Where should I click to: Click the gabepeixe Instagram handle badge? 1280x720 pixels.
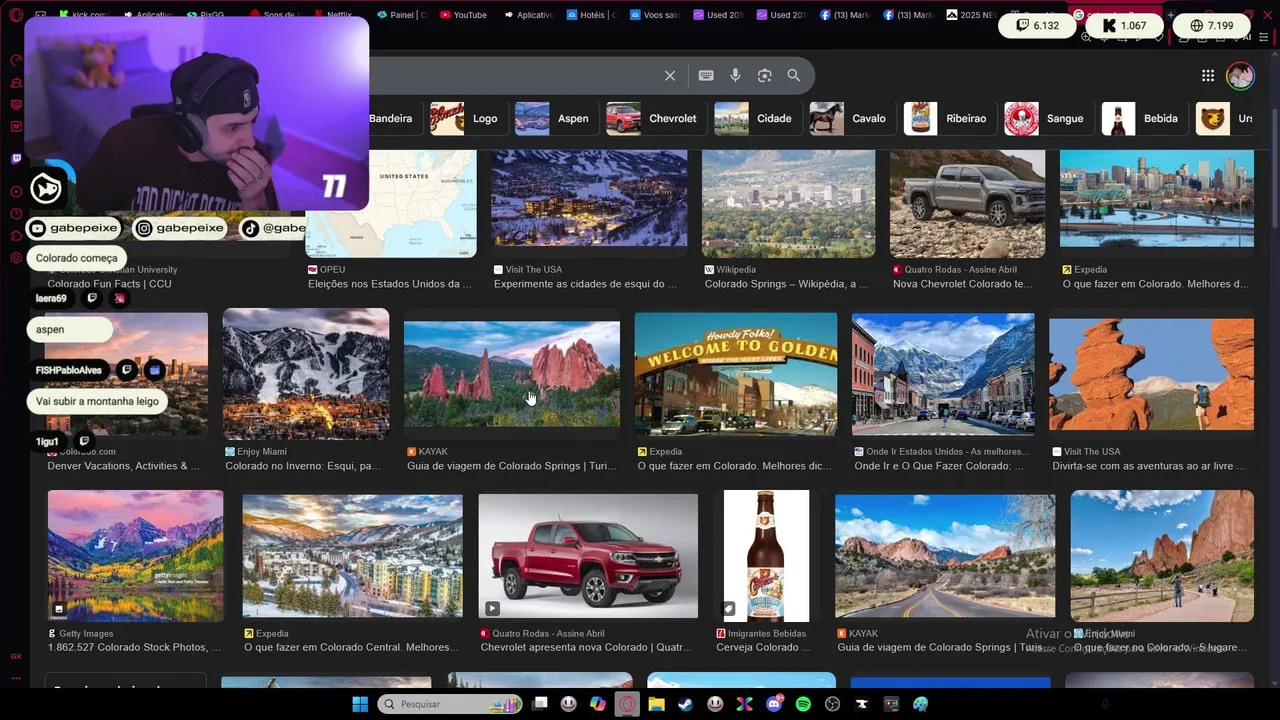click(x=182, y=228)
